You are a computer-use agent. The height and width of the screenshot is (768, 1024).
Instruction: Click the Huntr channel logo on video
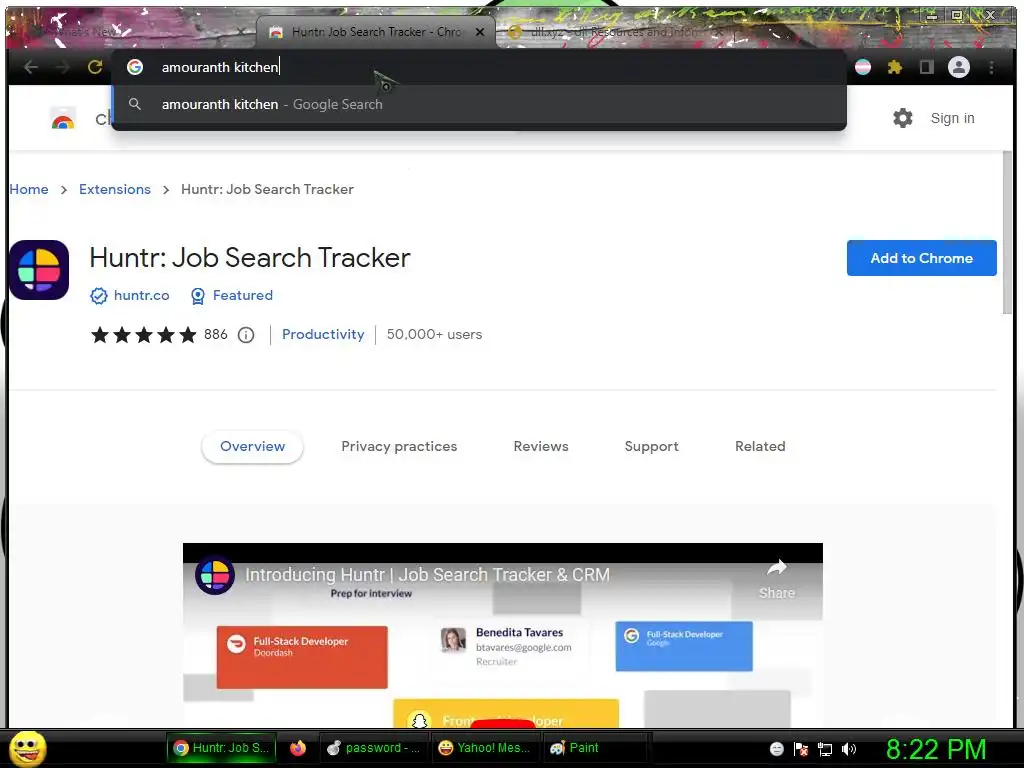[214, 575]
